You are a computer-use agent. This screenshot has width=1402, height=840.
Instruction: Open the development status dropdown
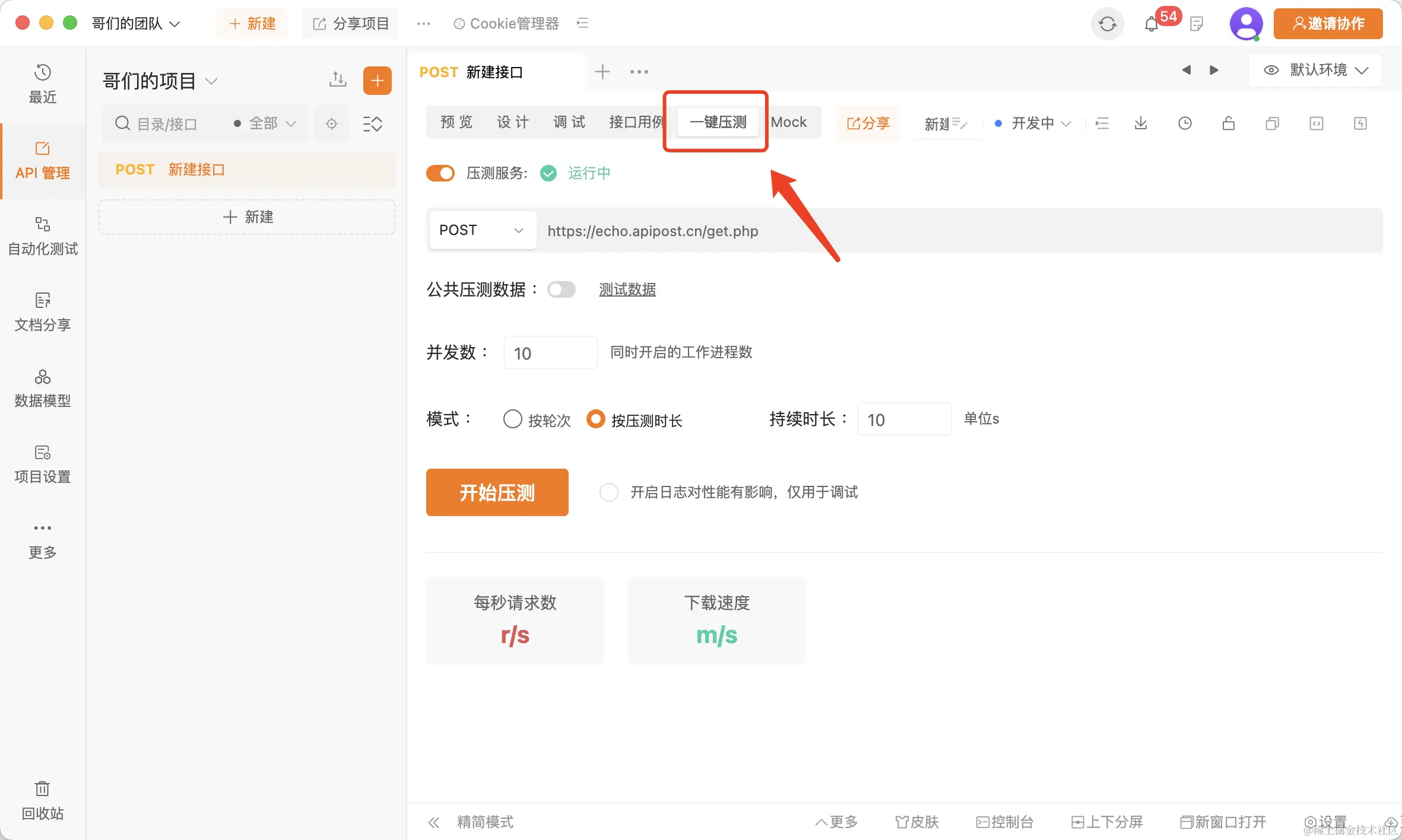click(x=1035, y=123)
